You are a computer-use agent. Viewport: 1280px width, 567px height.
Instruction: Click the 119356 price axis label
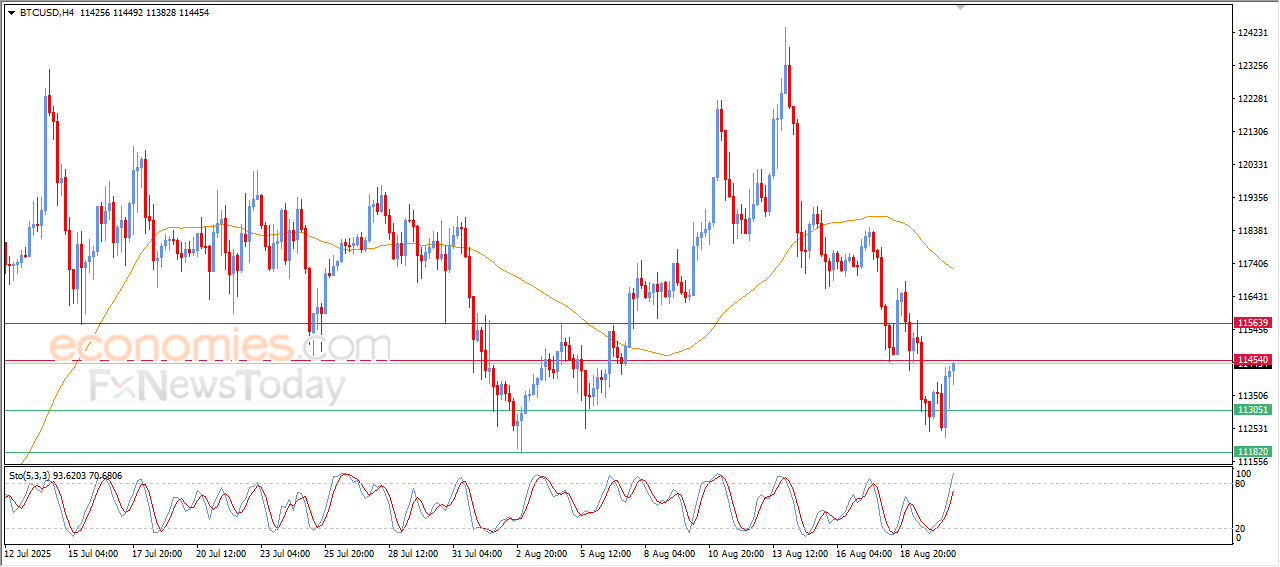point(1254,198)
